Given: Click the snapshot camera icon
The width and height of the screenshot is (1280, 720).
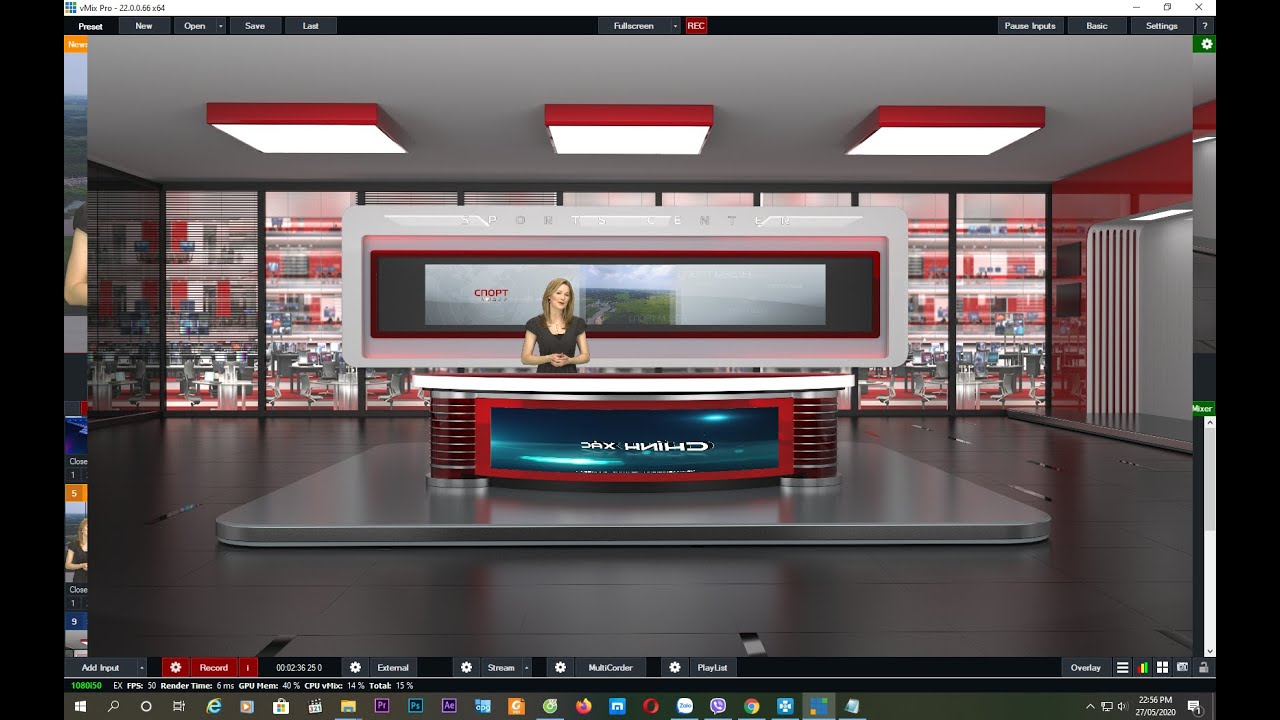Looking at the screenshot, I should (x=1183, y=667).
